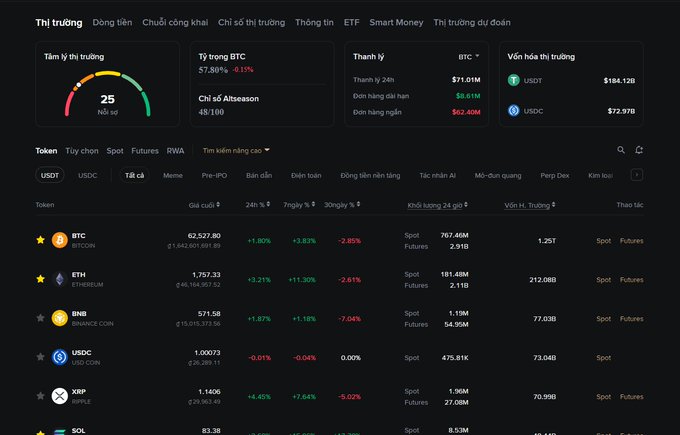Screen dimensions: 680x435
Task: Click the Bitcoin coin logo
Action: 60,240
